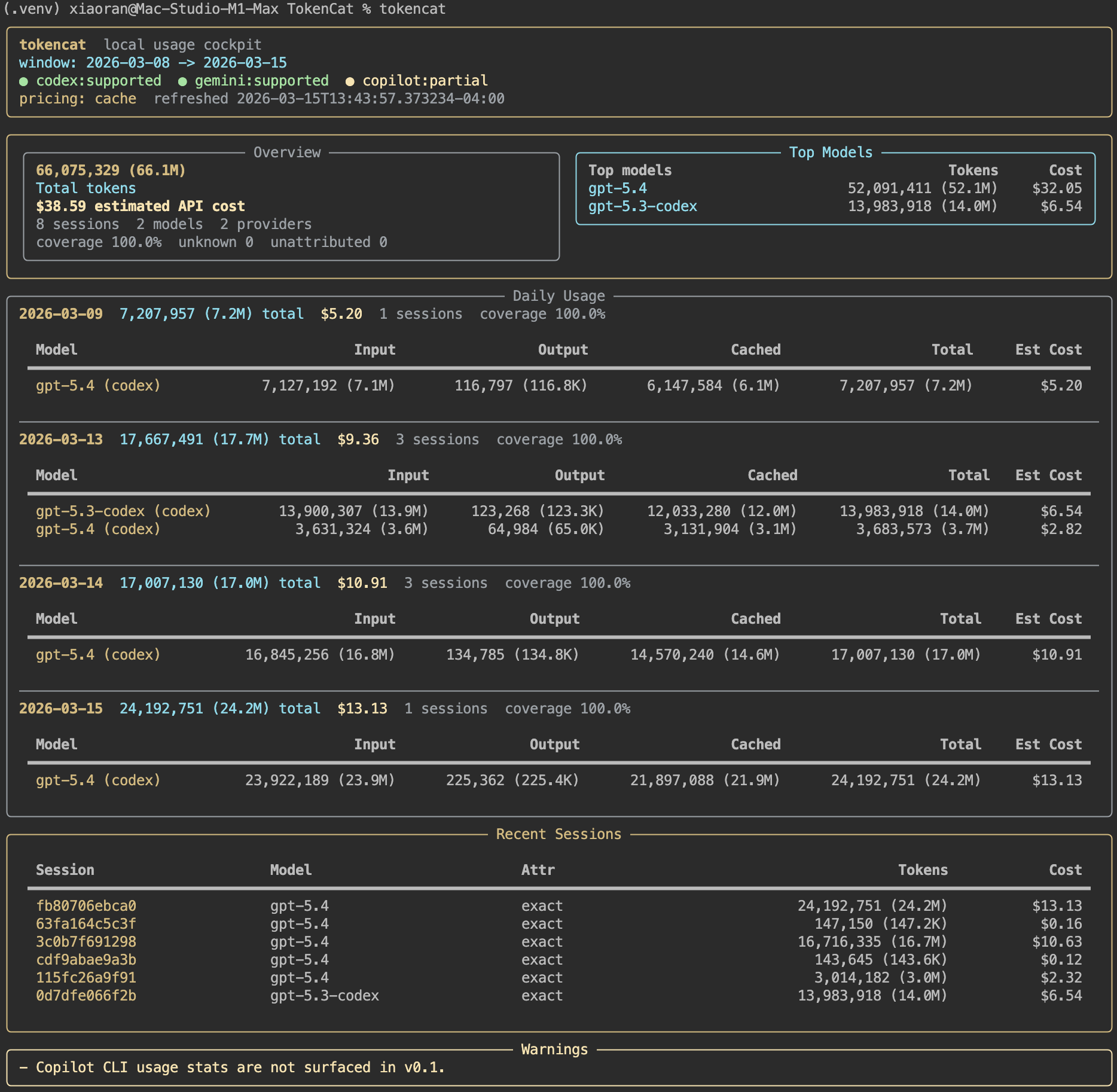The width and height of the screenshot is (1117, 1092).
Task: Click the $5.20 total beside 2026-03-09
Action: tap(341, 314)
